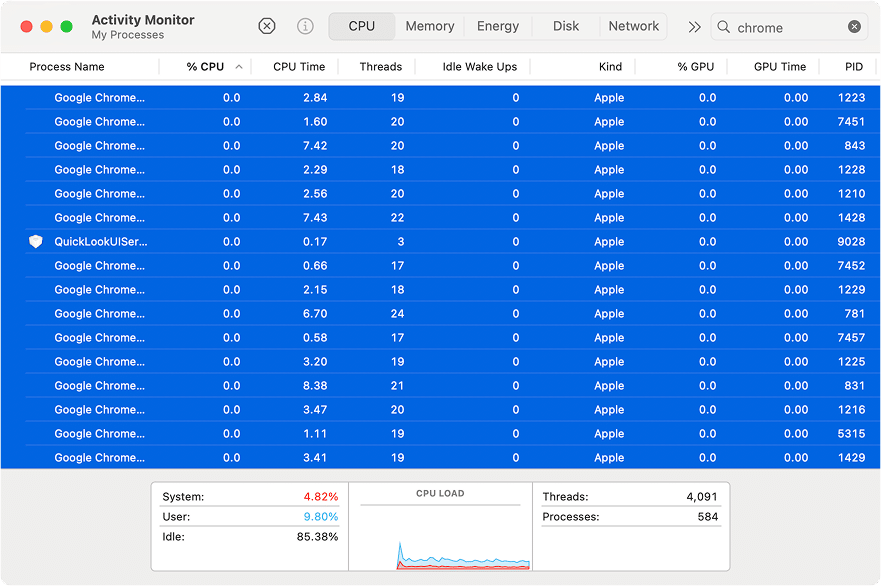Click the Stop process (X) toolbar icon

coord(267,26)
